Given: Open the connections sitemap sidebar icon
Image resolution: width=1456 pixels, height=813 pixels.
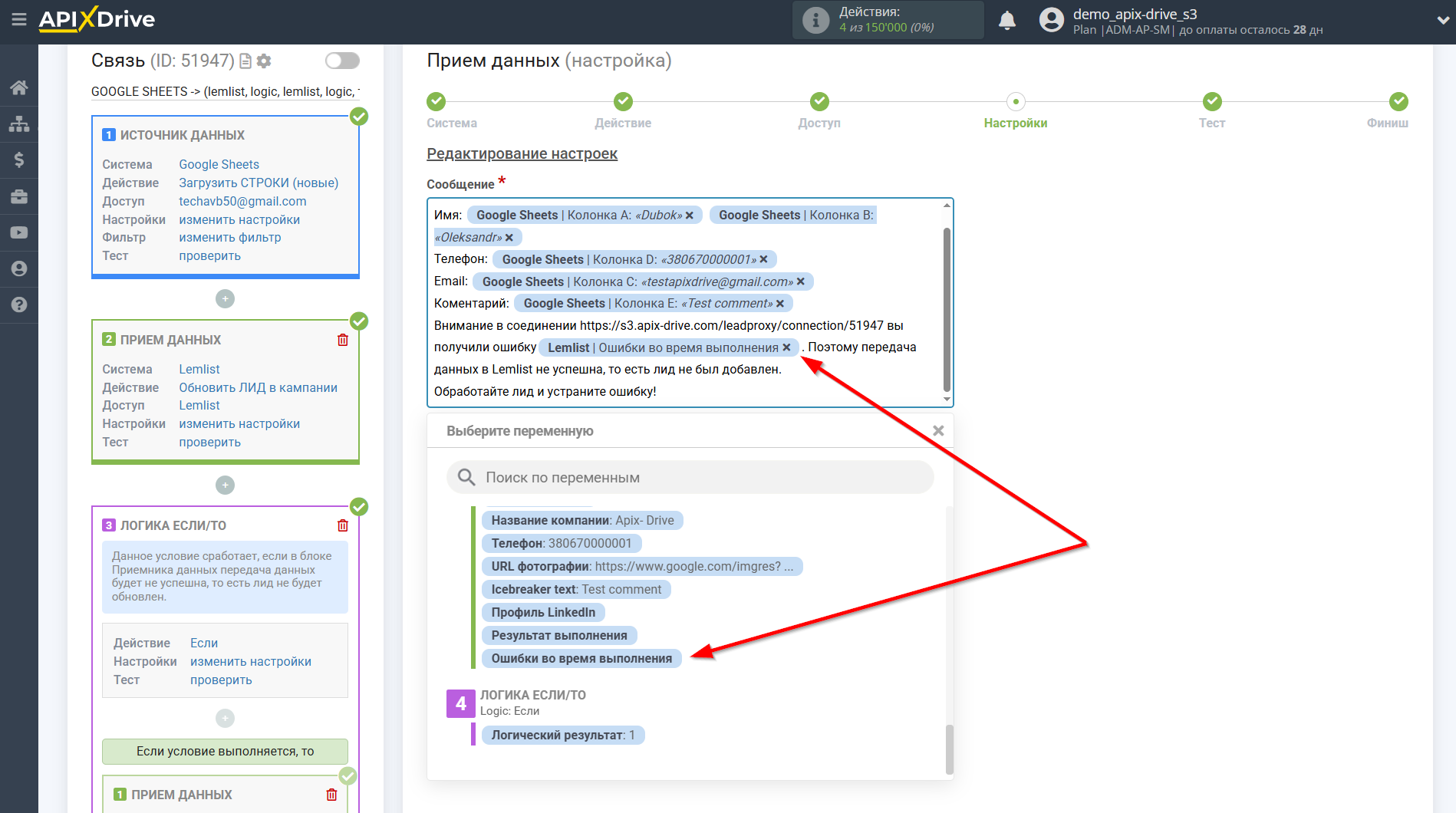Looking at the screenshot, I should point(19,123).
